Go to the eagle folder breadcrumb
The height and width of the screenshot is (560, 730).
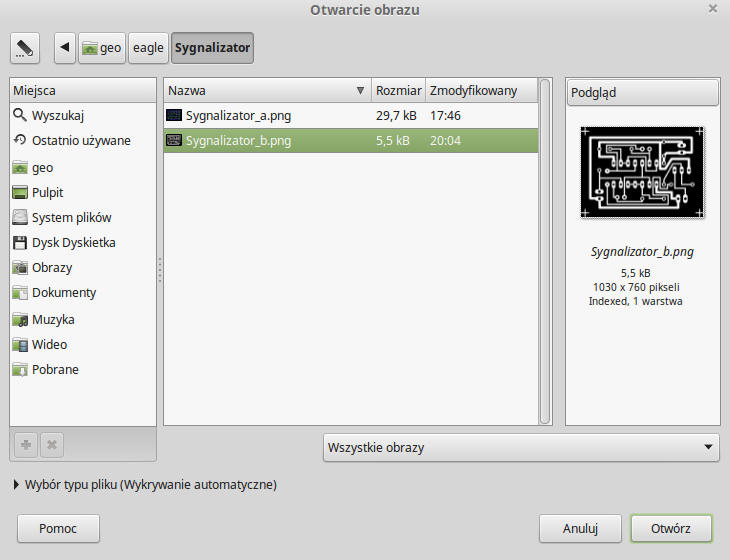click(x=148, y=47)
